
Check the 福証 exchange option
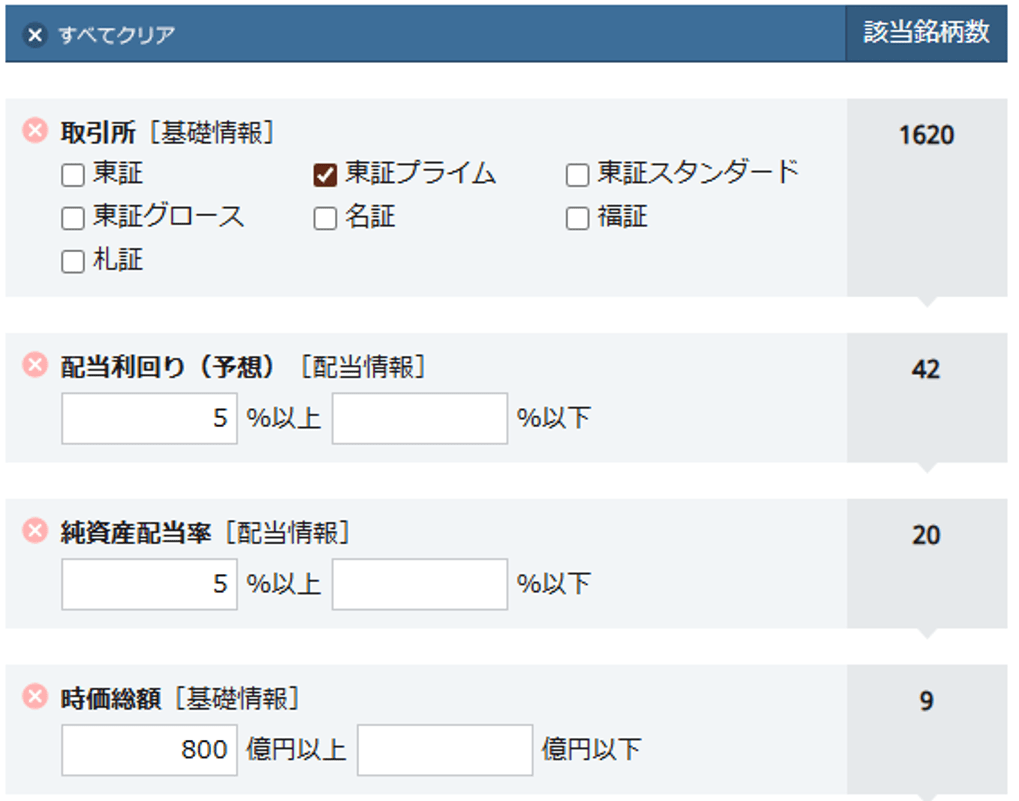coord(577,219)
